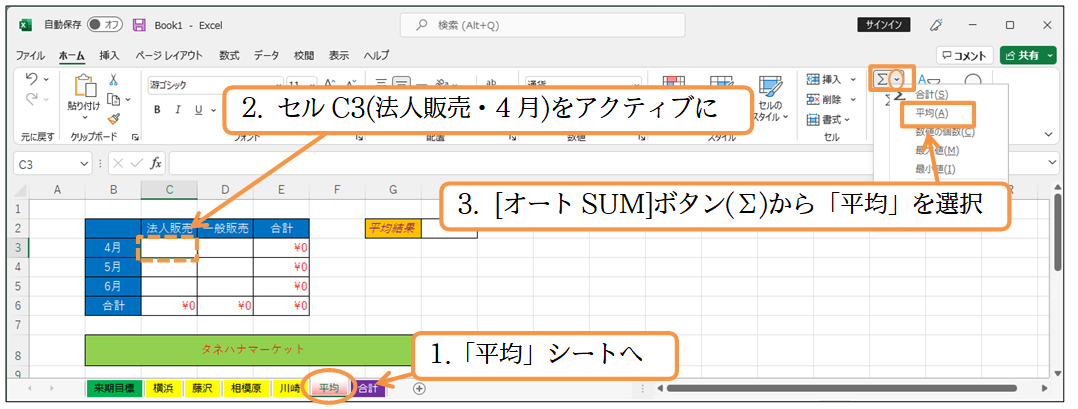
Task: Choose 合計(S) in the AutoSum menu
Action: click(932, 93)
